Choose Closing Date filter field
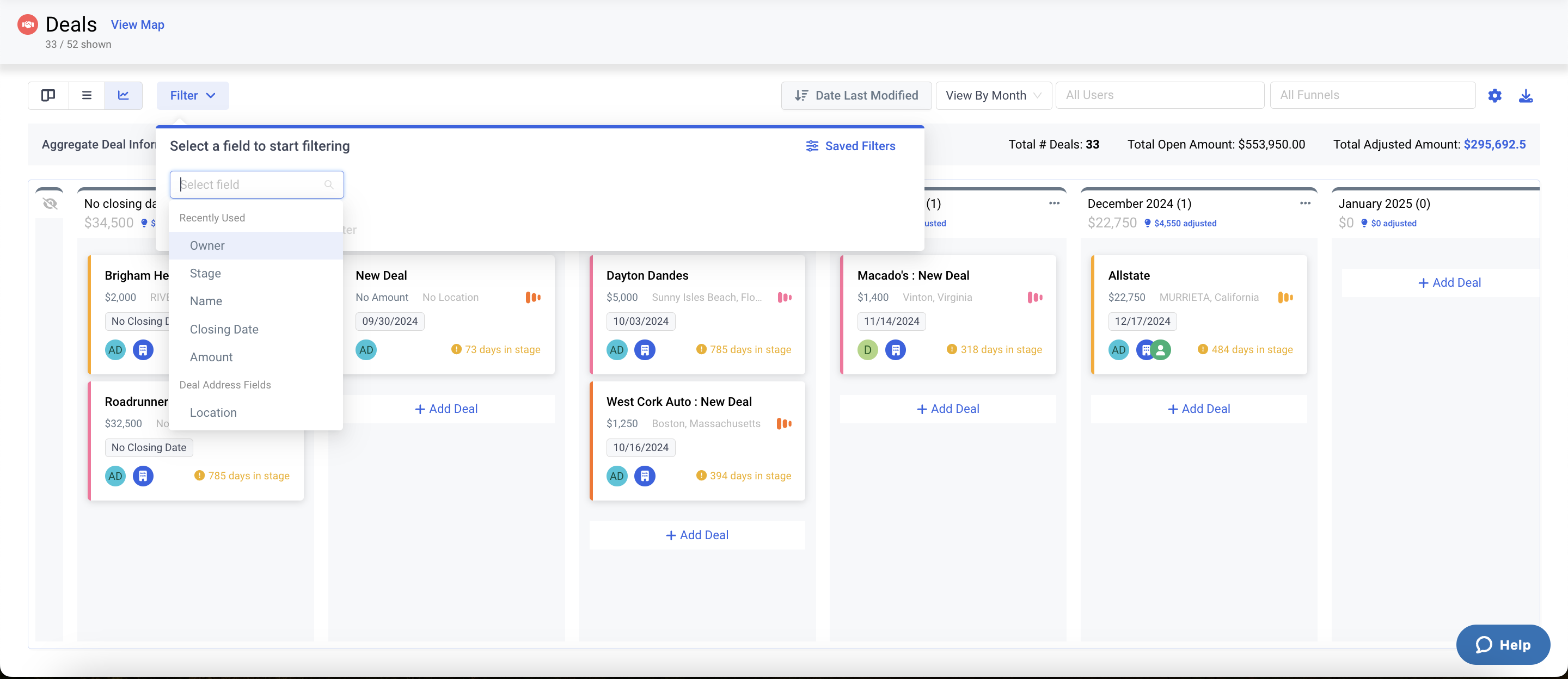The width and height of the screenshot is (1568, 679). (256, 329)
